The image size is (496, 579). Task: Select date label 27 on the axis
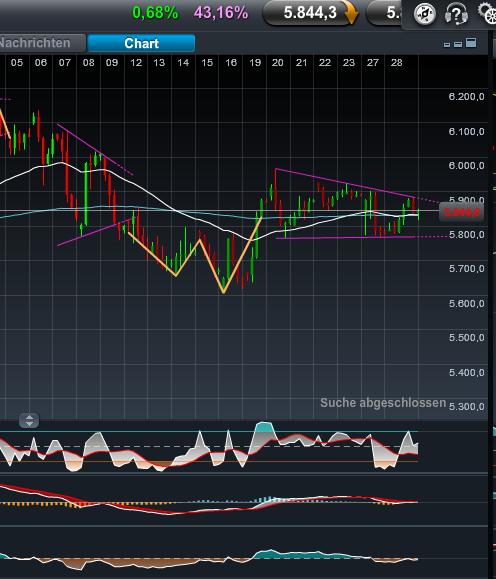(x=373, y=62)
